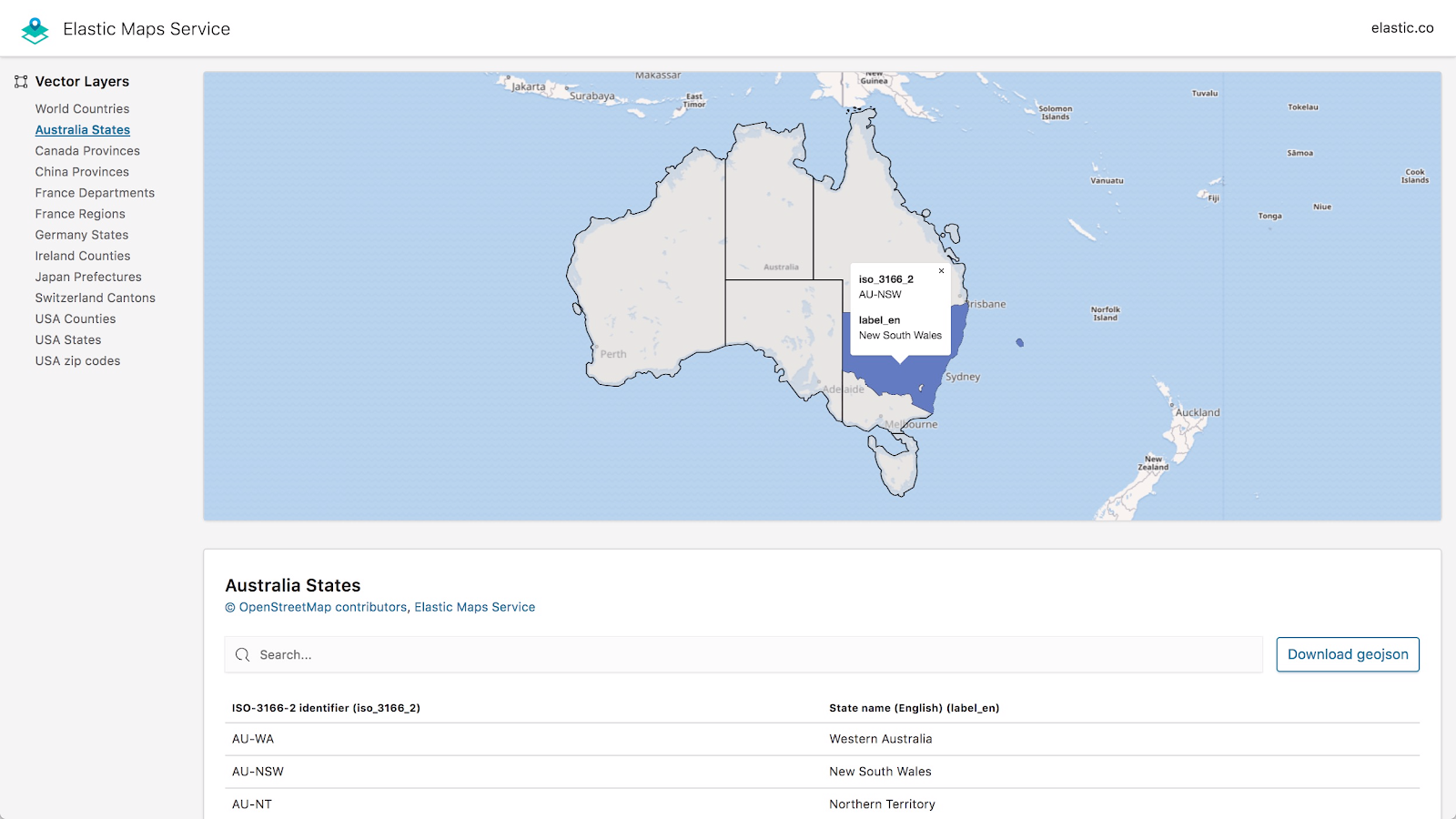1456x819 pixels.
Task: Open China Provinces layer
Action: click(x=82, y=172)
